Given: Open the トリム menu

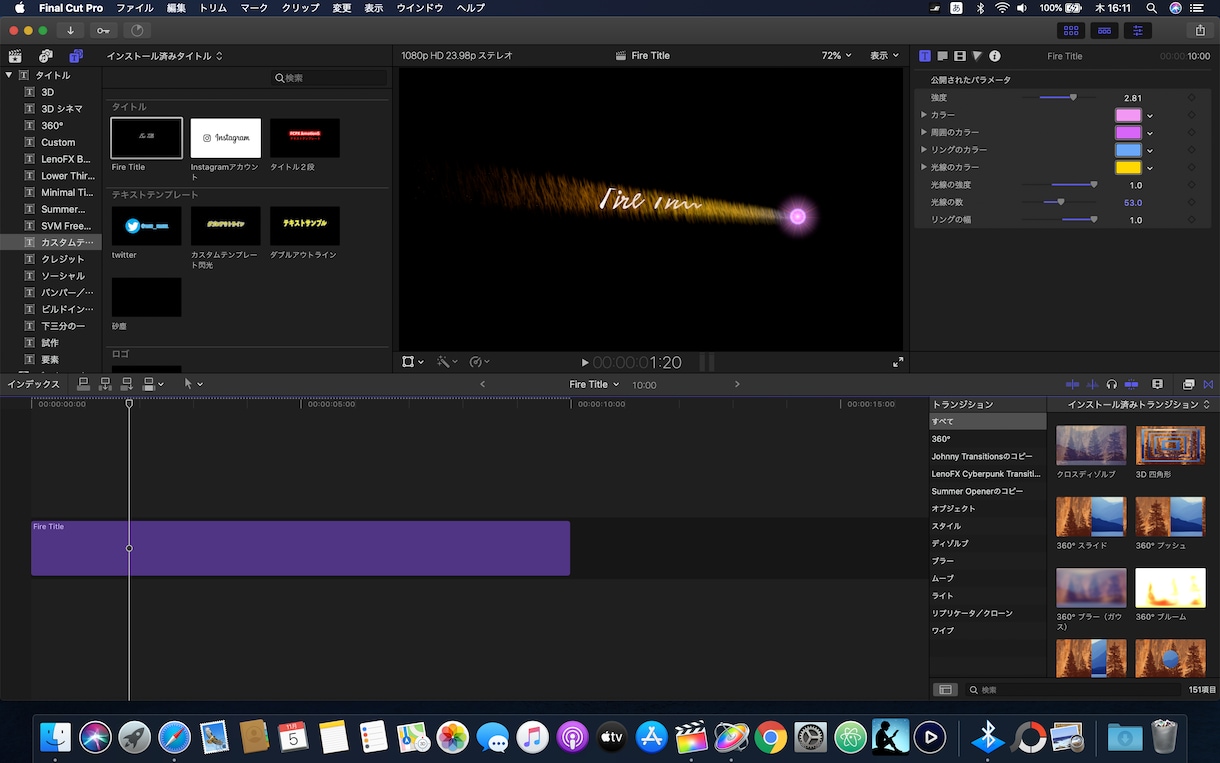Looking at the screenshot, I should [213, 8].
